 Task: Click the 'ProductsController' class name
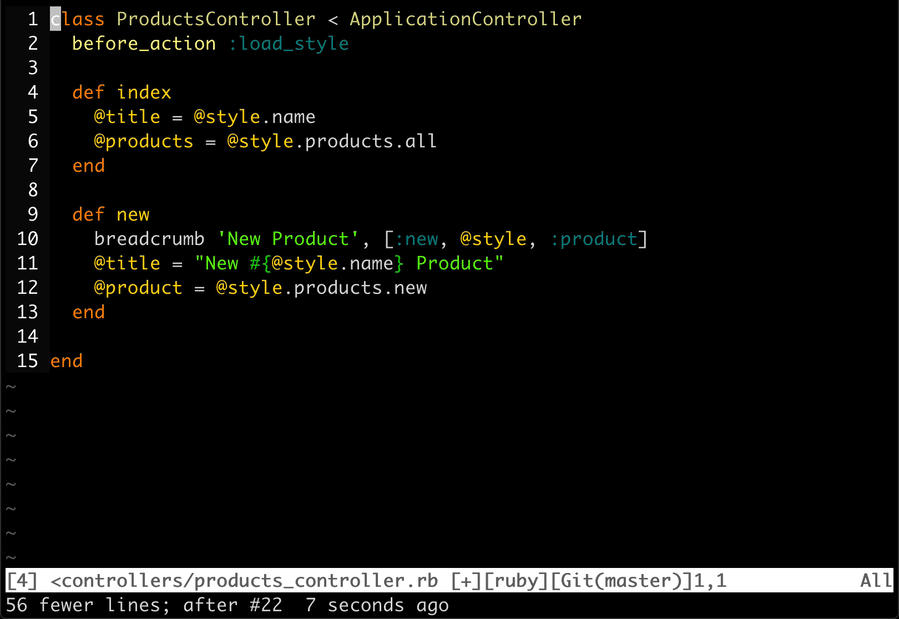click(216, 19)
